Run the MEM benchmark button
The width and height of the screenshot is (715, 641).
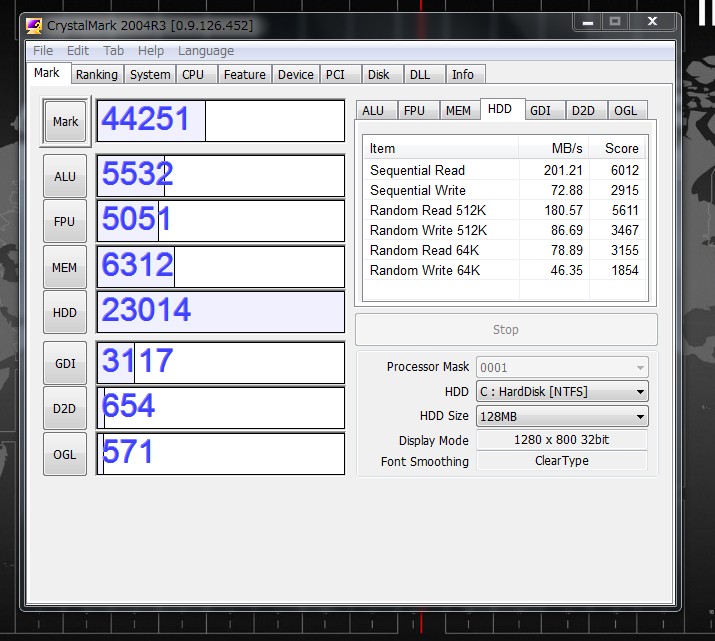65,268
